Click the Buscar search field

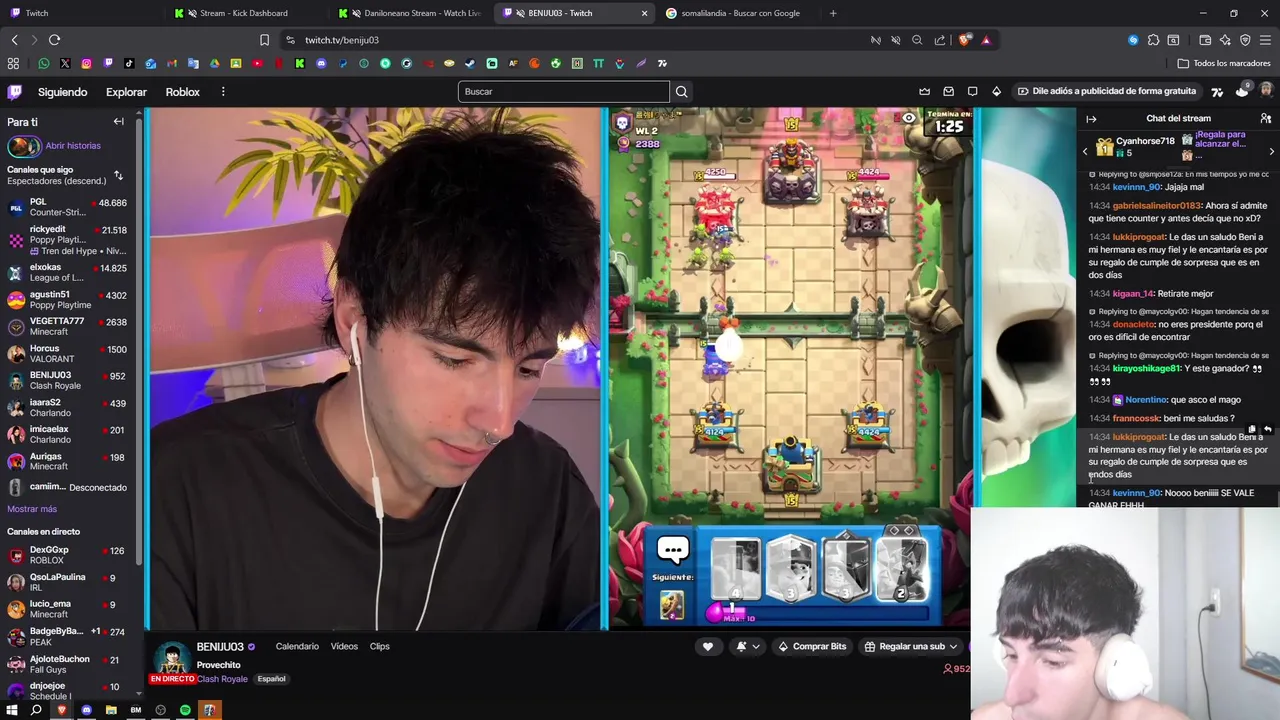pos(564,92)
